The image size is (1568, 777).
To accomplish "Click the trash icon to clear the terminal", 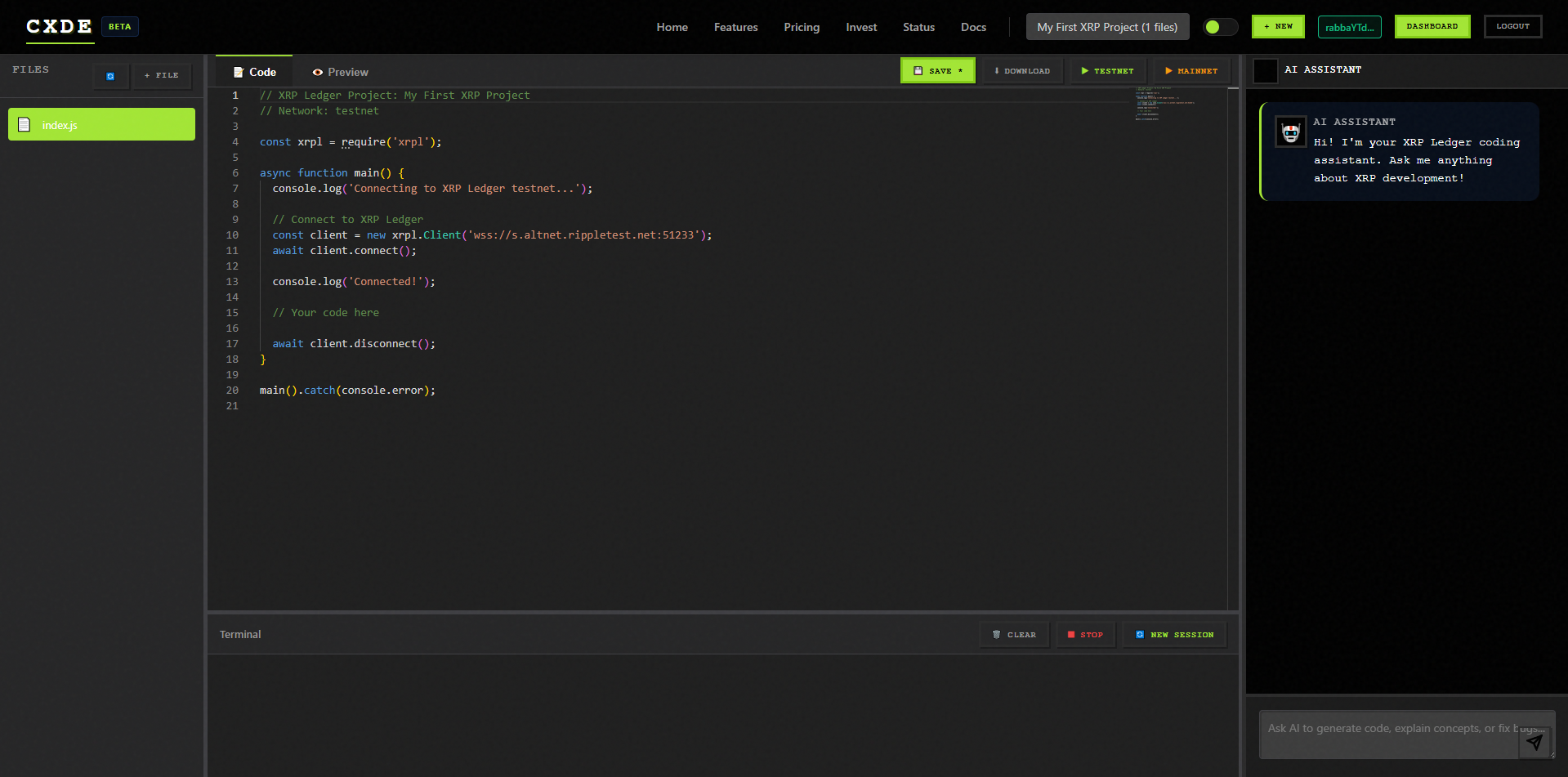I will point(996,634).
